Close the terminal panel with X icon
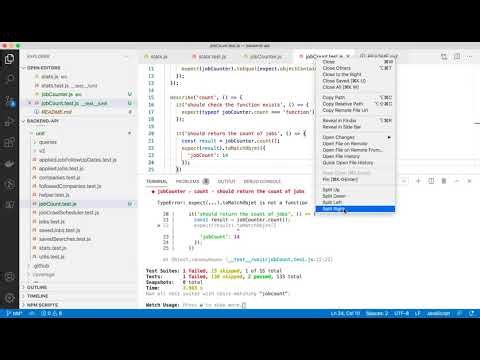 click(469, 181)
